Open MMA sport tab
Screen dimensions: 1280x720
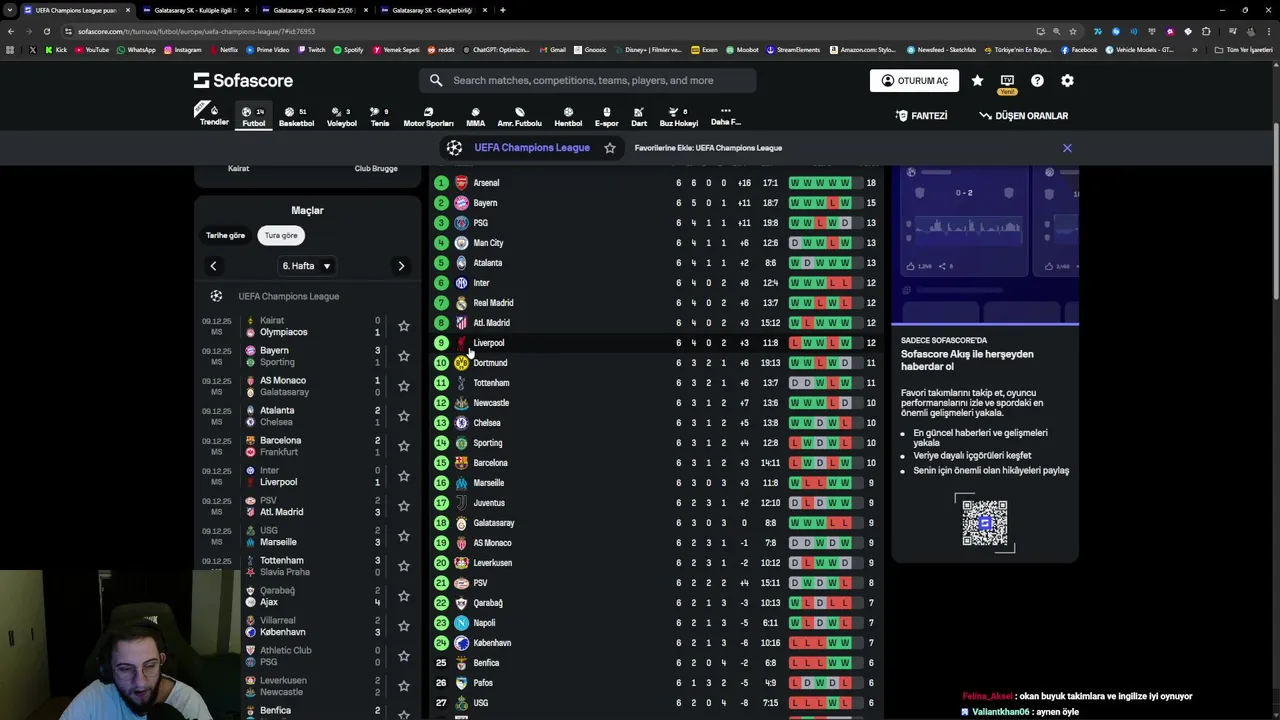pos(475,117)
